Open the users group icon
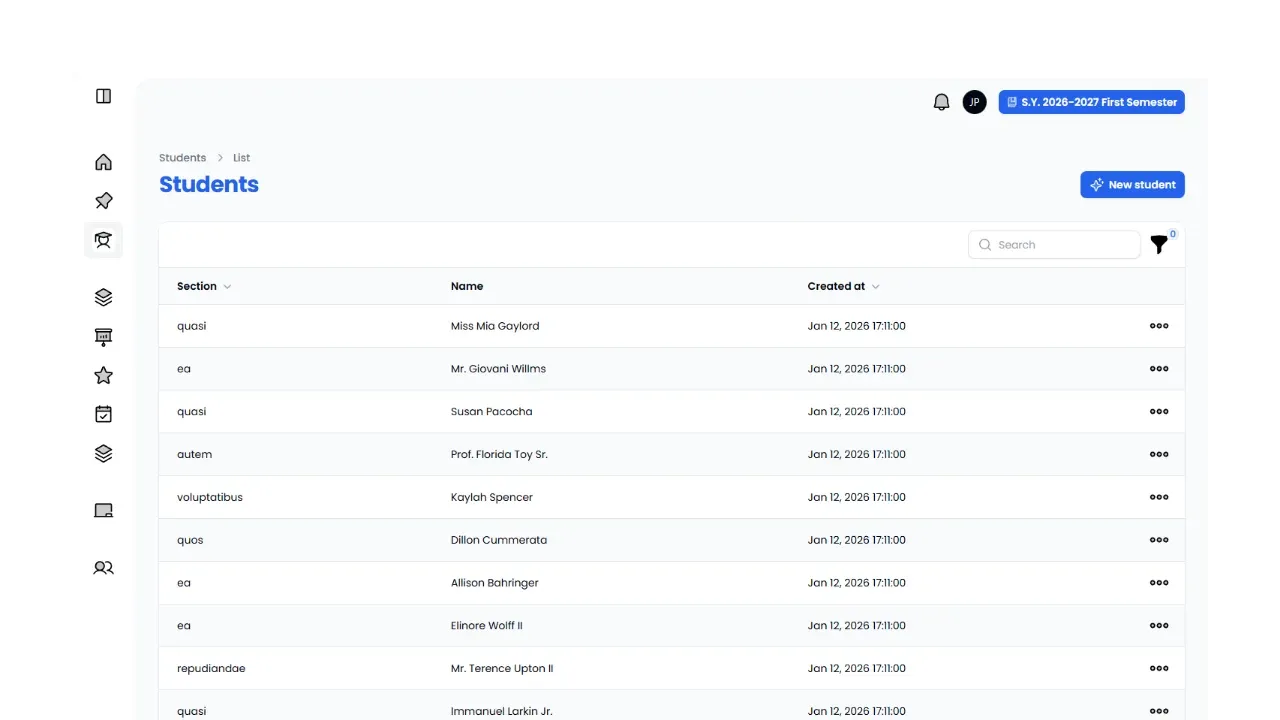1280x720 pixels. (103, 568)
